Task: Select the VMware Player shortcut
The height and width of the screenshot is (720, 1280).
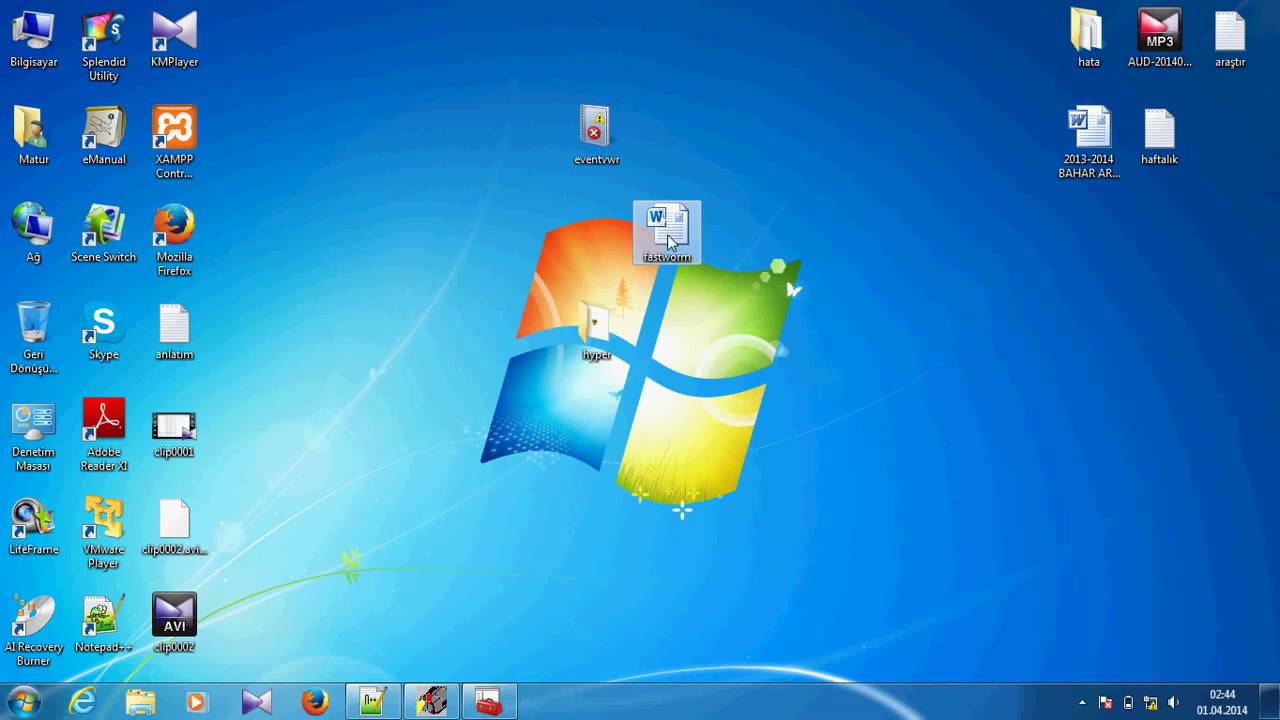Action: (104, 533)
